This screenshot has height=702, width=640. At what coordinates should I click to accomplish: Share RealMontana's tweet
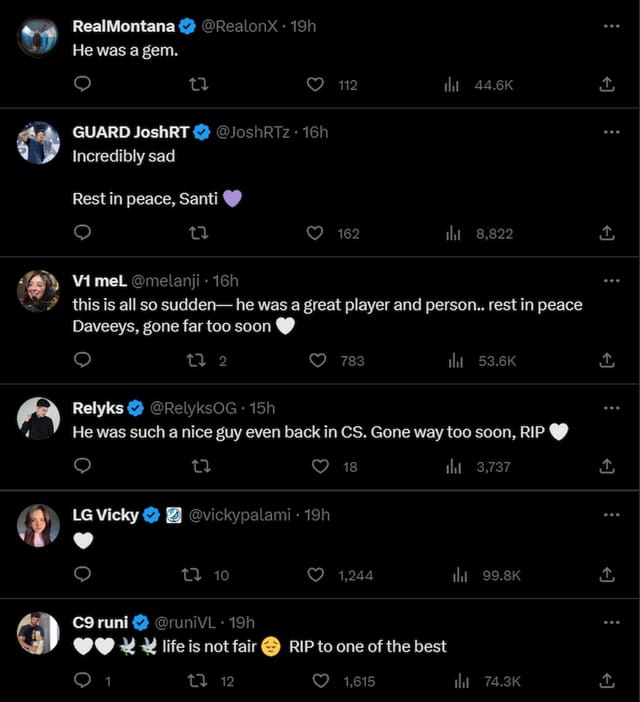tap(606, 85)
